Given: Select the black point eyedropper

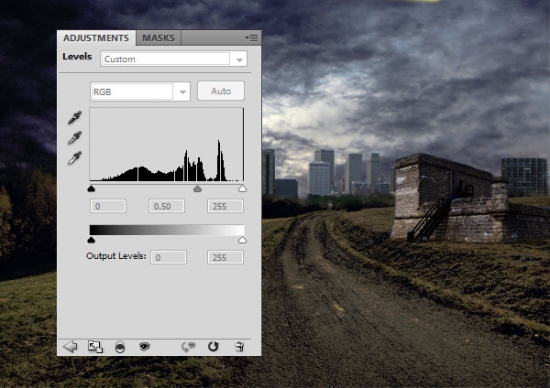Looking at the screenshot, I should tap(75, 118).
